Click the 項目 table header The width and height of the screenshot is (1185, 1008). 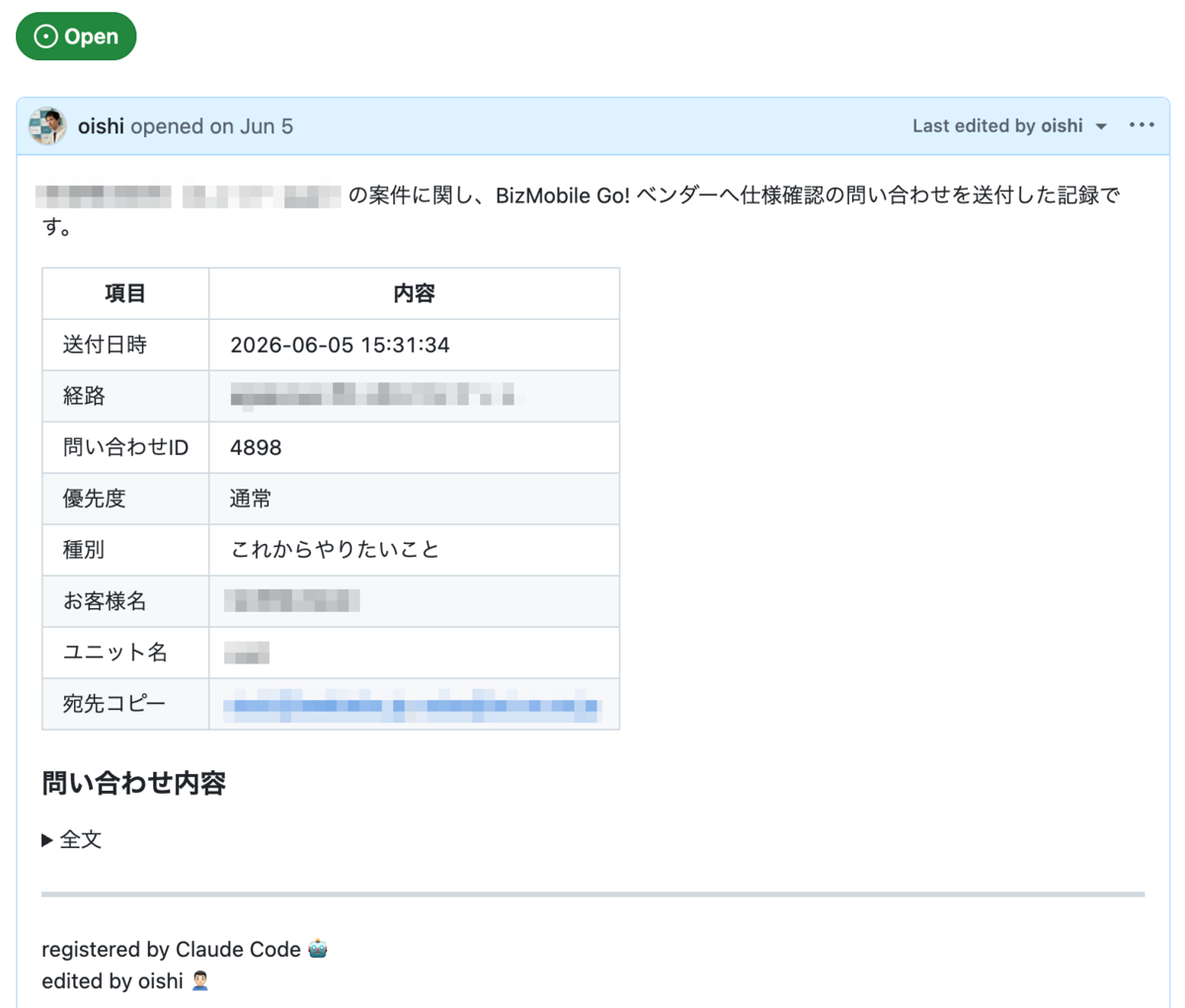tap(125, 293)
